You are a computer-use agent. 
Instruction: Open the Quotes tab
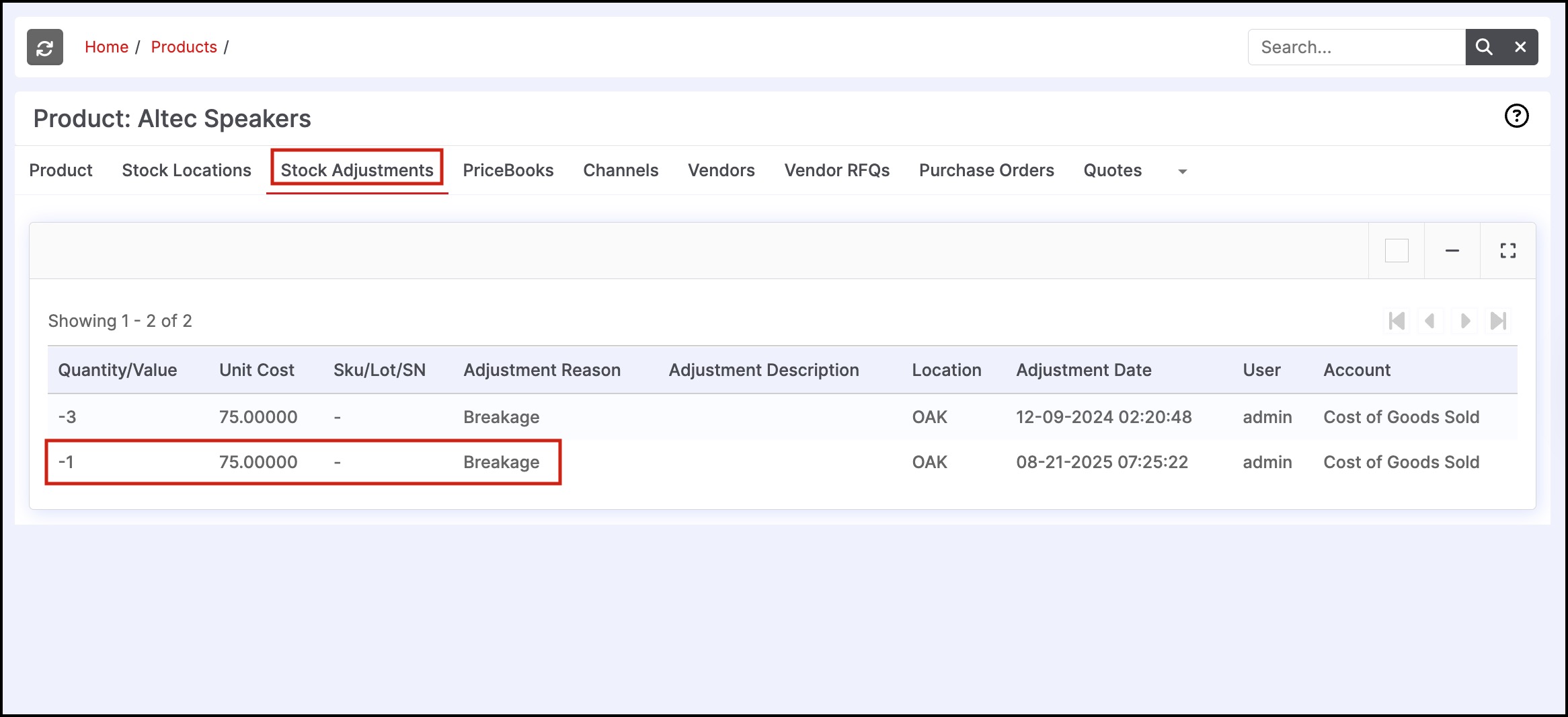pos(1113,170)
